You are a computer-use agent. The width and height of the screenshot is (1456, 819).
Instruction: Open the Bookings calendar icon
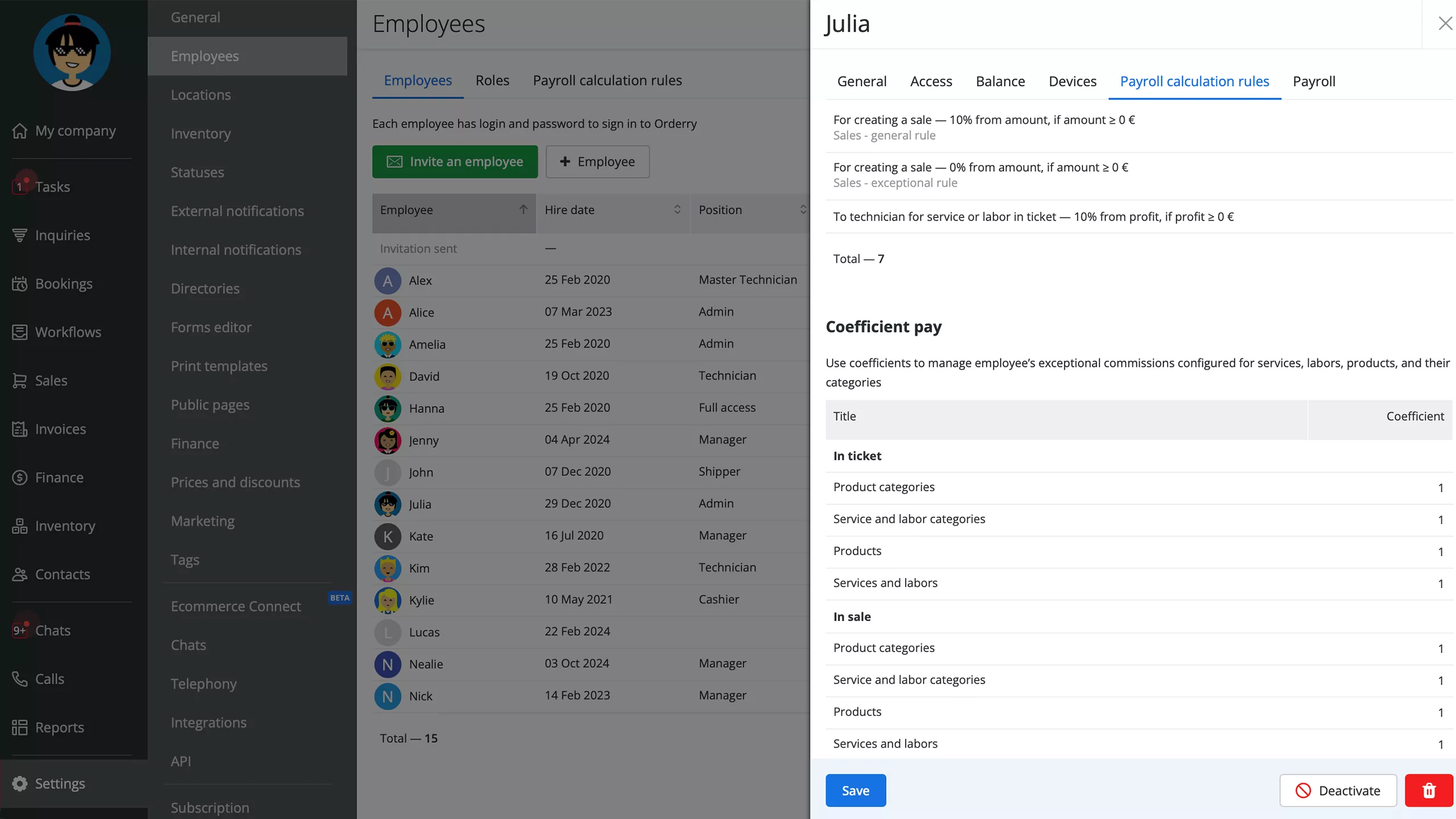point(20,284)
